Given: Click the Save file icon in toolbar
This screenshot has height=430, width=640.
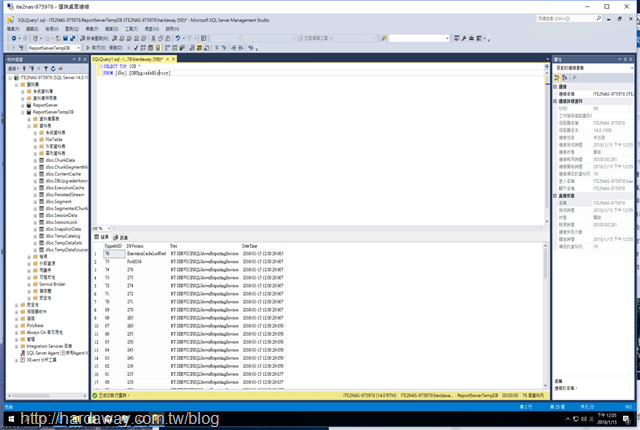Looking at the screenshot, I should 65,38.
